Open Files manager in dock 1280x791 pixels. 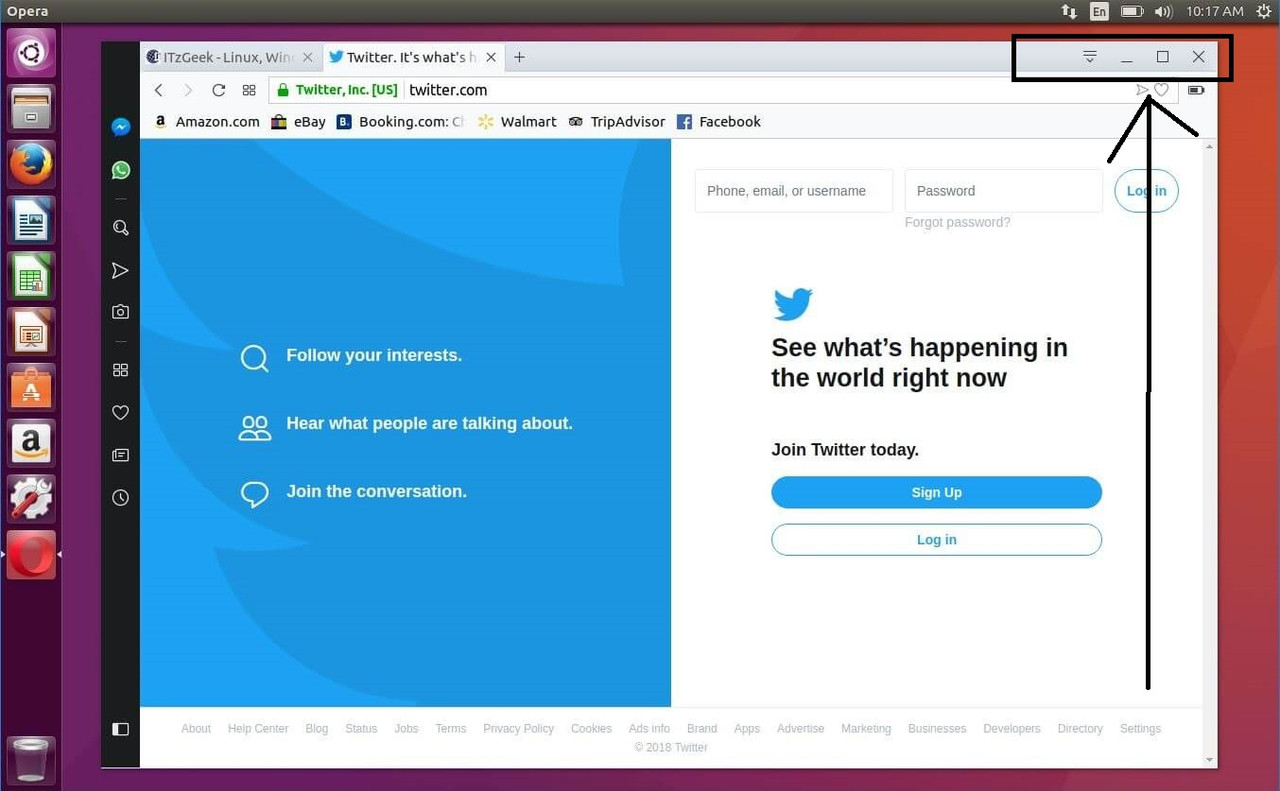31,108
